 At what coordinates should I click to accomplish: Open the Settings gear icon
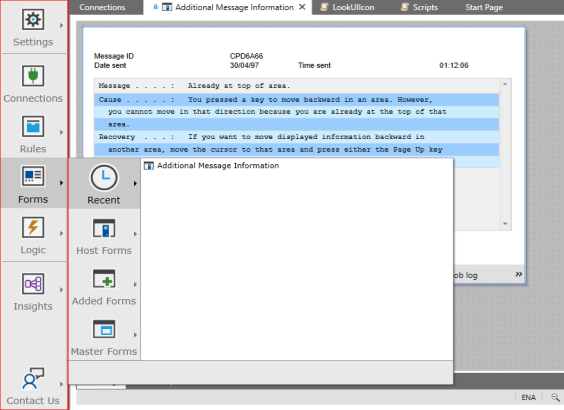pos(33,19)
